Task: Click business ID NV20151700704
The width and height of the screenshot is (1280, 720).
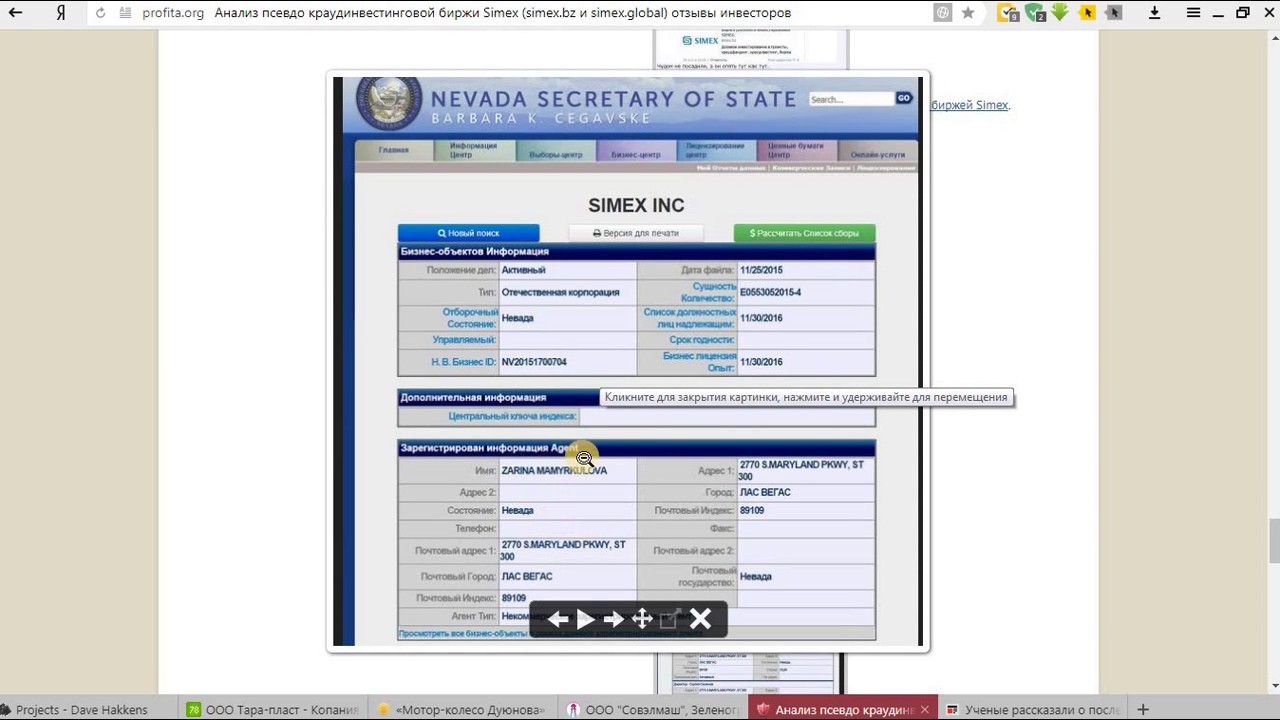Action: click(x=534, y=362)
